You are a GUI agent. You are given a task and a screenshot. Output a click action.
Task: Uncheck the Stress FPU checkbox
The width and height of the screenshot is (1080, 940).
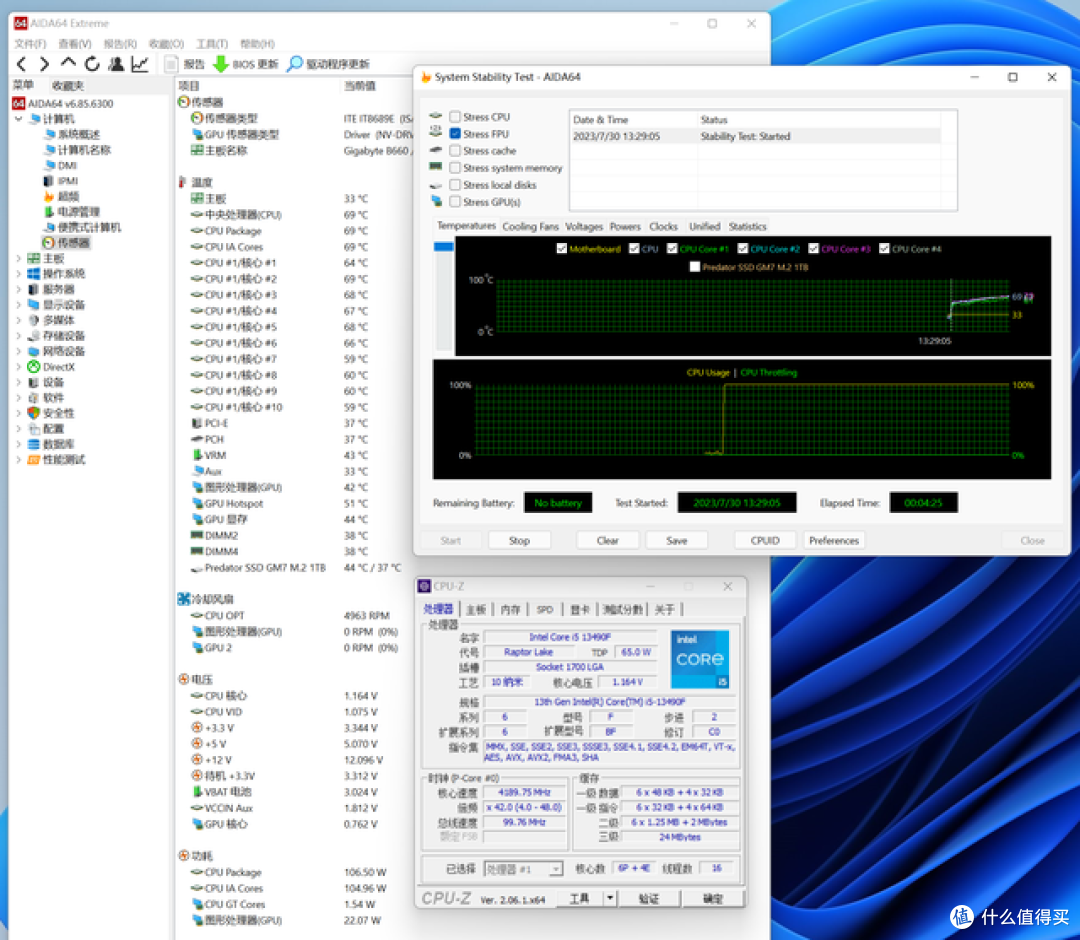[455, 134]
